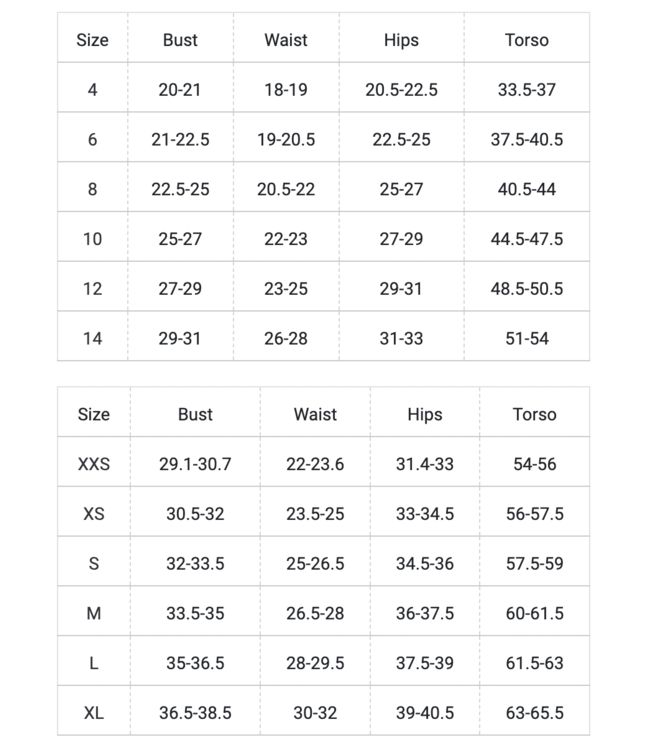Click the 30-32 waist cell for XL

pos(315,713)
